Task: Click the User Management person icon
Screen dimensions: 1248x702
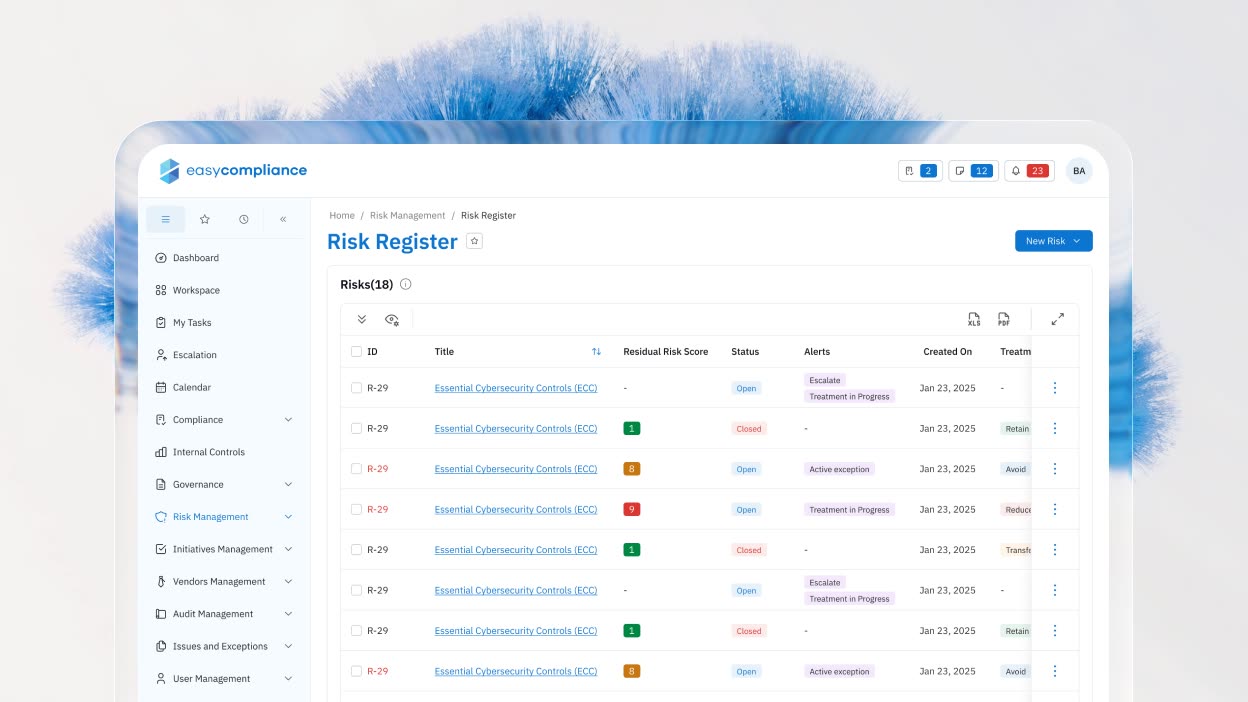Action: pos(161,679)
